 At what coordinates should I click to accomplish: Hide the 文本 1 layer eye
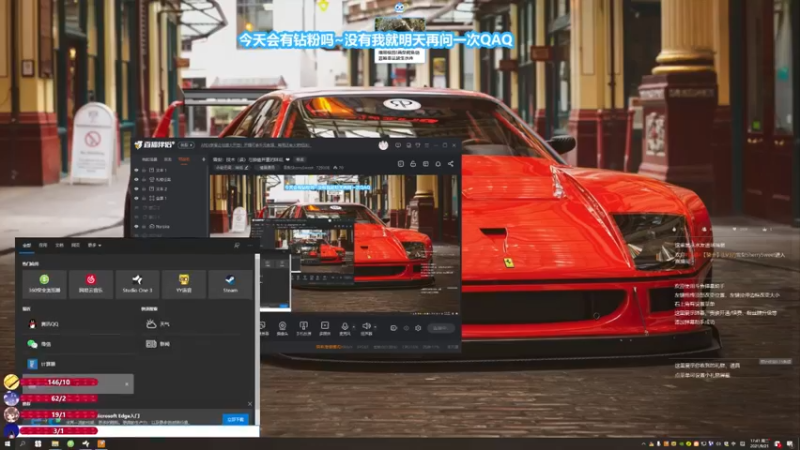(x=136, y=170)
